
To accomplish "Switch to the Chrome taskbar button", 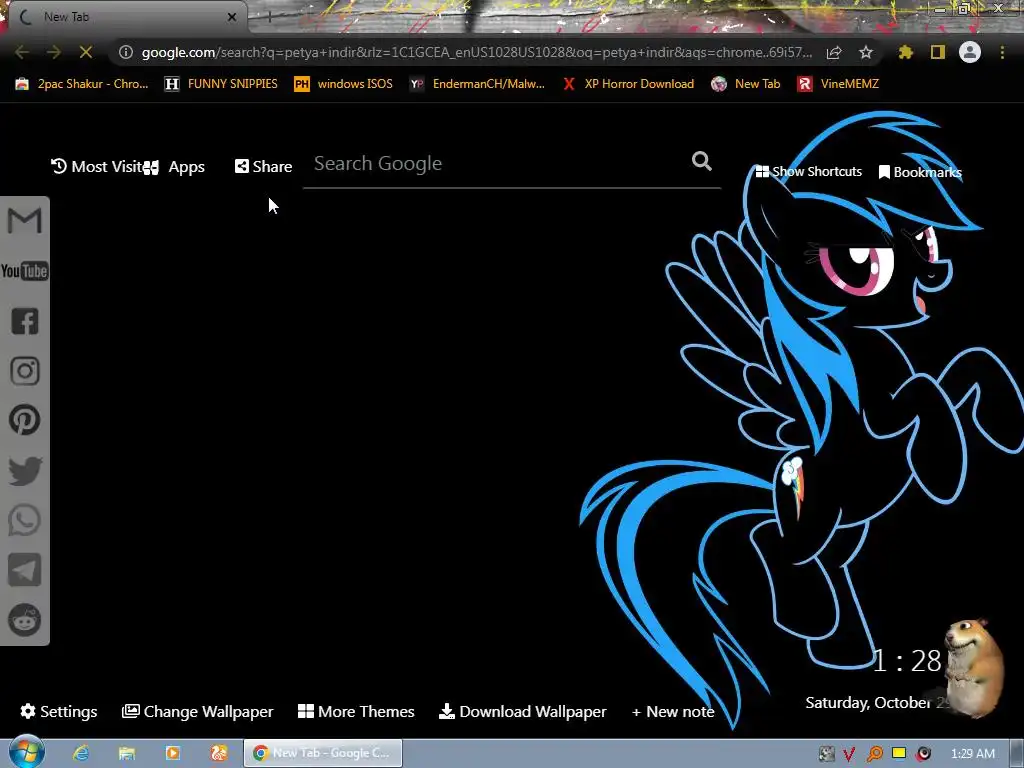I will click(x=323, y=753).
